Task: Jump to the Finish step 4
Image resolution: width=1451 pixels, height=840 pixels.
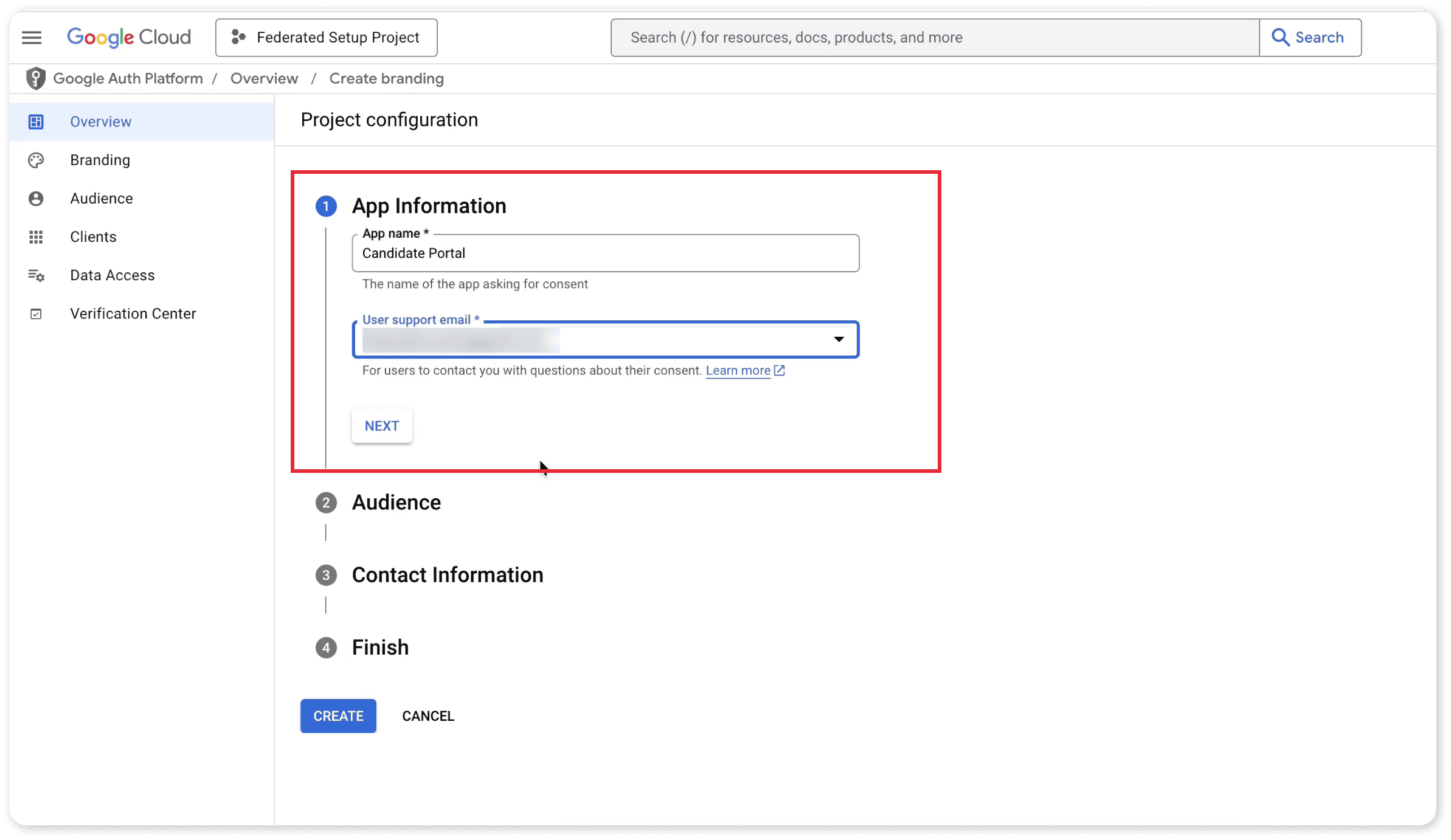Action: pyautogui.click(x=379, y=647)
